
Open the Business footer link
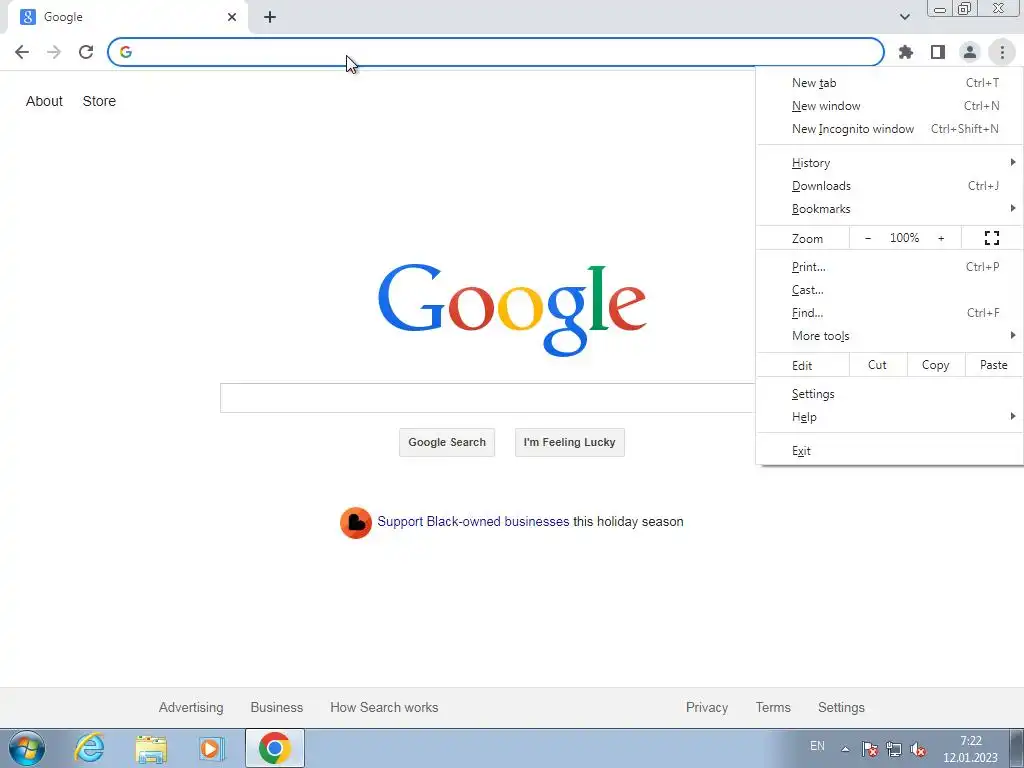click(x=277, y=707)
